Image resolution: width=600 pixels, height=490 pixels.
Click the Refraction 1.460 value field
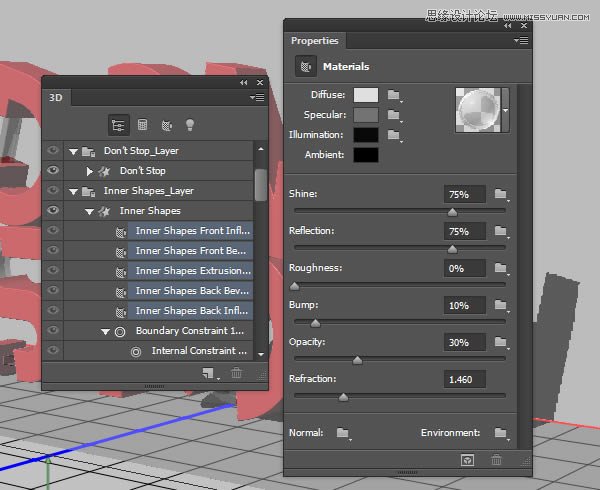click(465, 379)
